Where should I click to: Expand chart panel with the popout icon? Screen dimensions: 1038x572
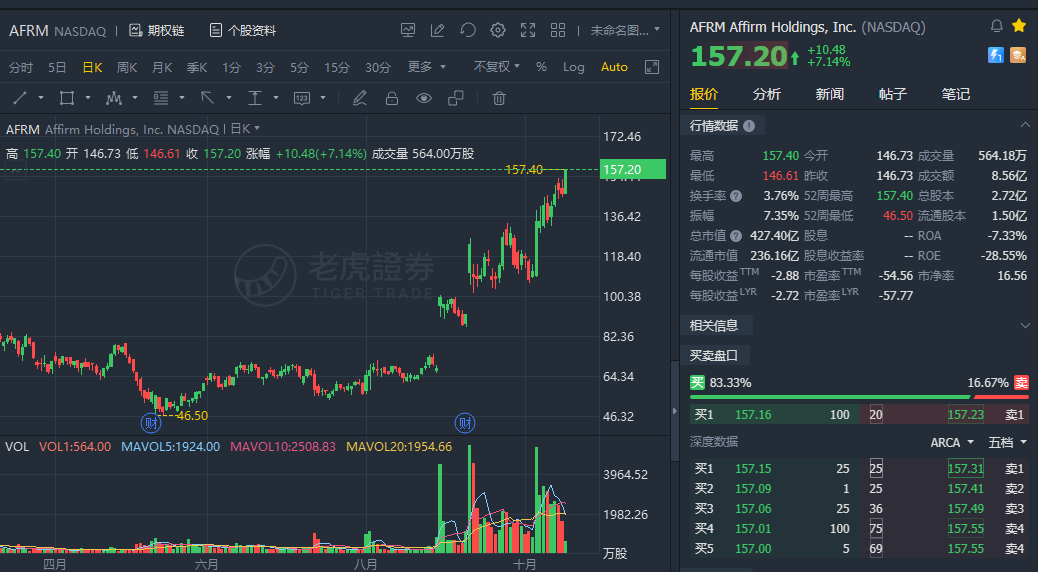652,67
